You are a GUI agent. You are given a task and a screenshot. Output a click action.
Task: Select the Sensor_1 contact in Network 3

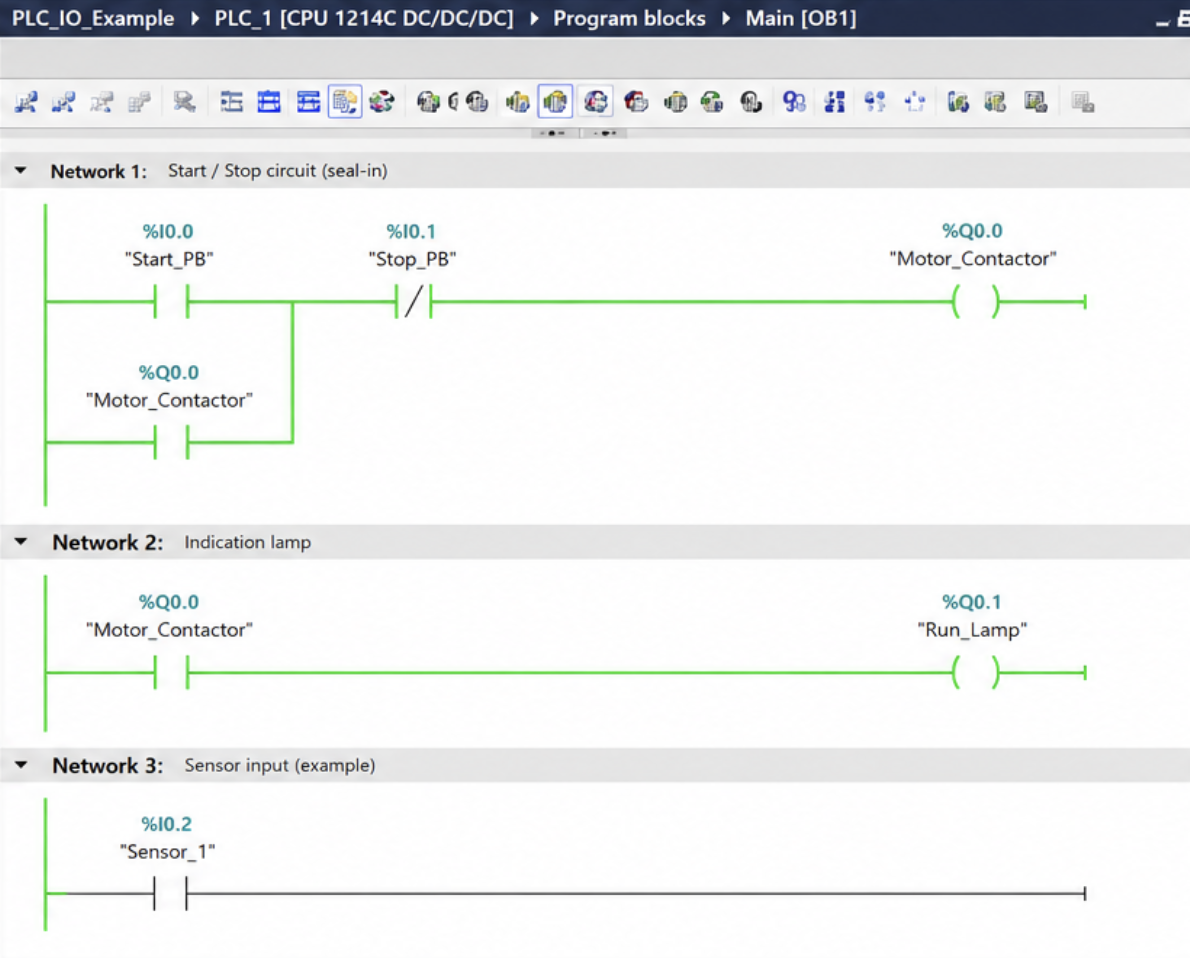click(170, 893)
